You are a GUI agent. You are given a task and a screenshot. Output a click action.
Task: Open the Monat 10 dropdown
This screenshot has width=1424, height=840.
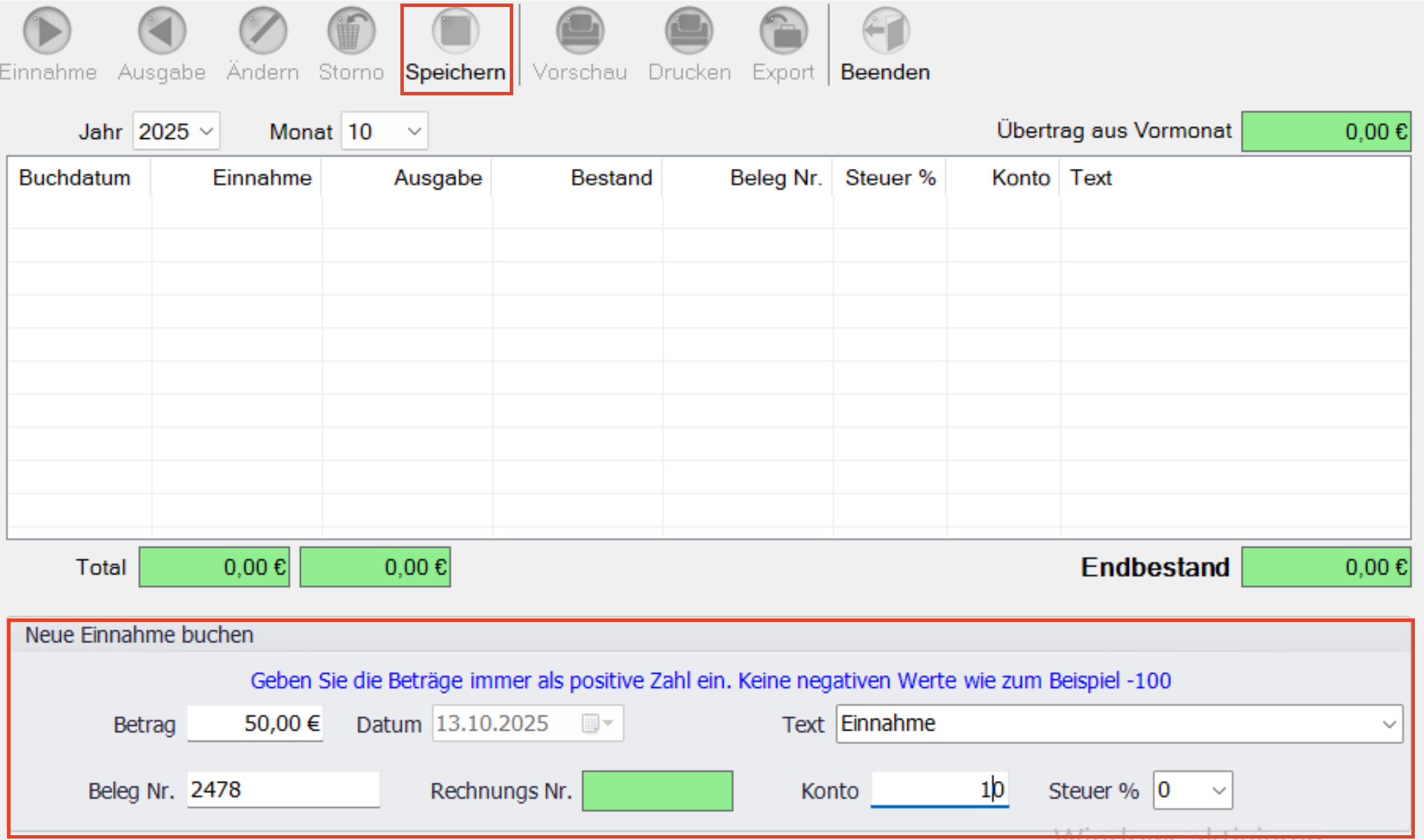384,131
